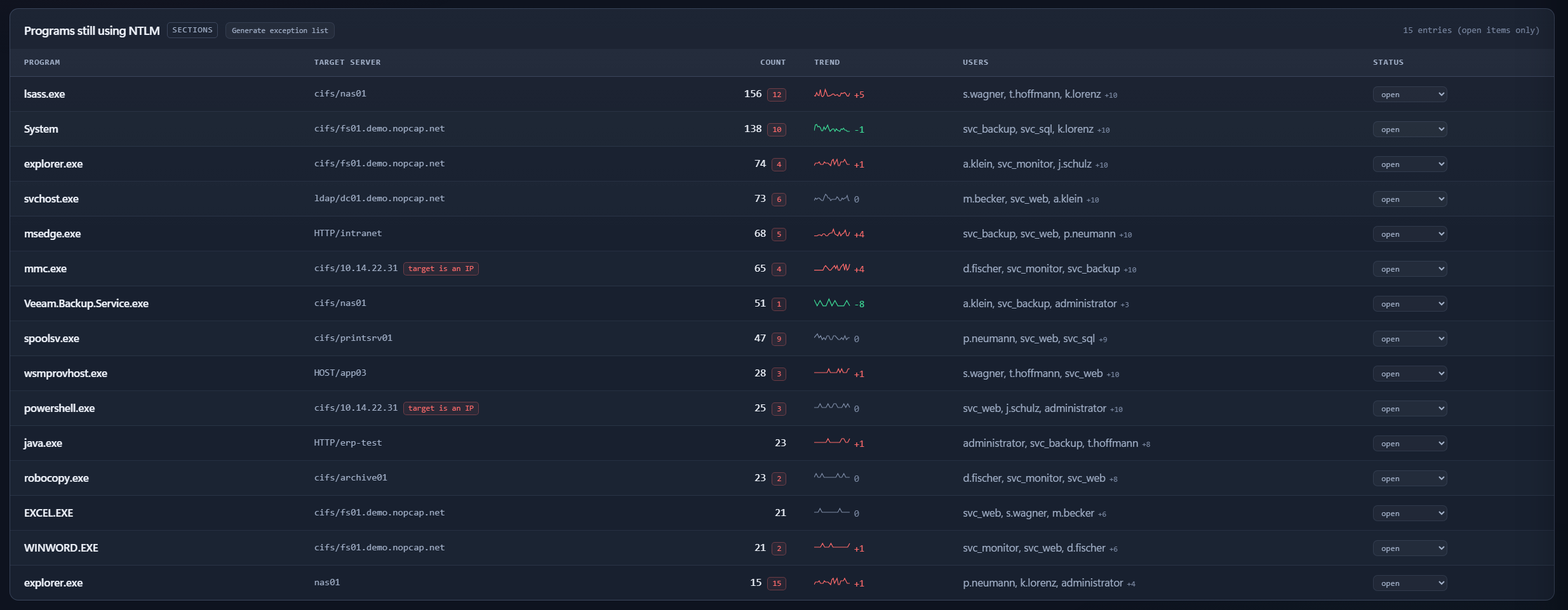This screenshot has width=1568, height=610.
Task: Click target cifs/printsrv01
Action: click(353, 338)
